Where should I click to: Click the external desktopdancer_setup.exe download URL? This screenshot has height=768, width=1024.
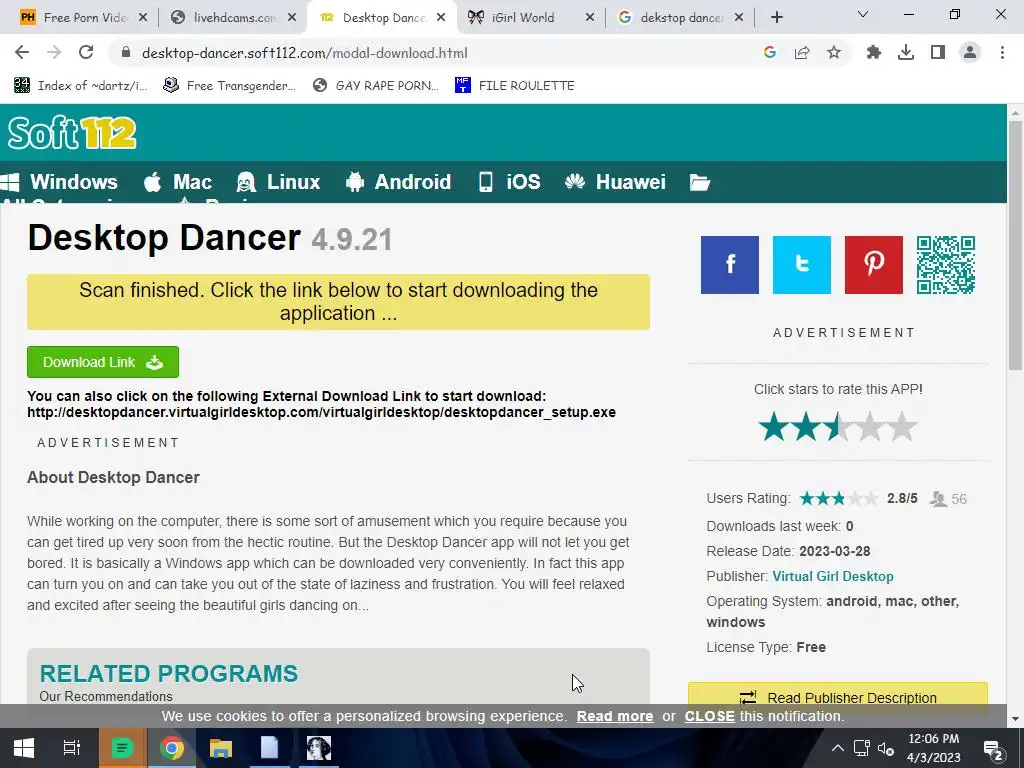321,413
